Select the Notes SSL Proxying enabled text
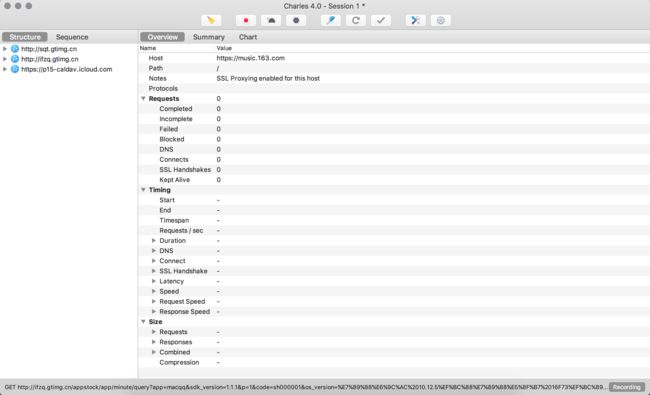650x395 pixels. click(x=268, y=78)
